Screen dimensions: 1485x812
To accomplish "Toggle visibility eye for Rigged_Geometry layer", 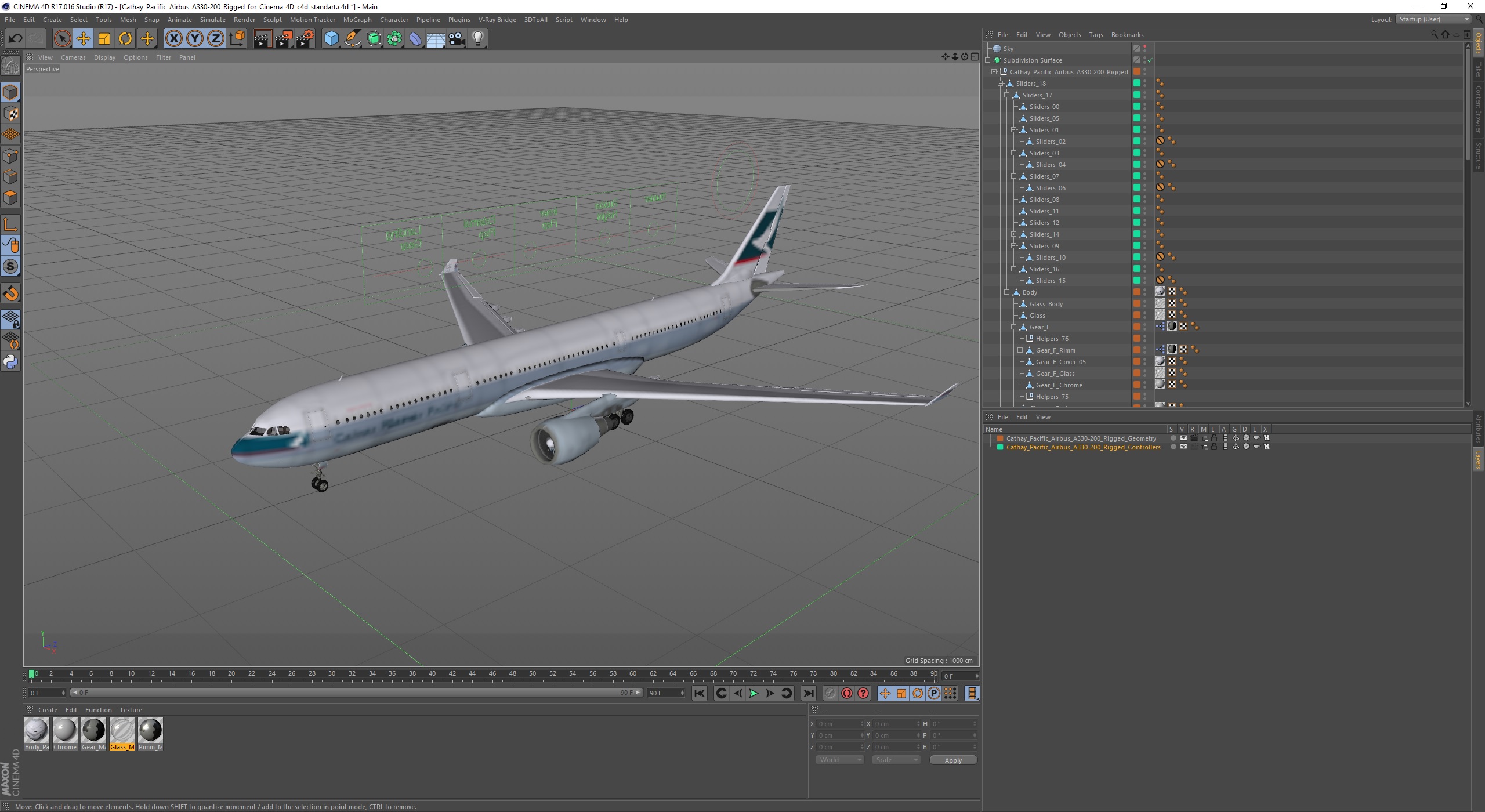I will [x=1183, y=438].
